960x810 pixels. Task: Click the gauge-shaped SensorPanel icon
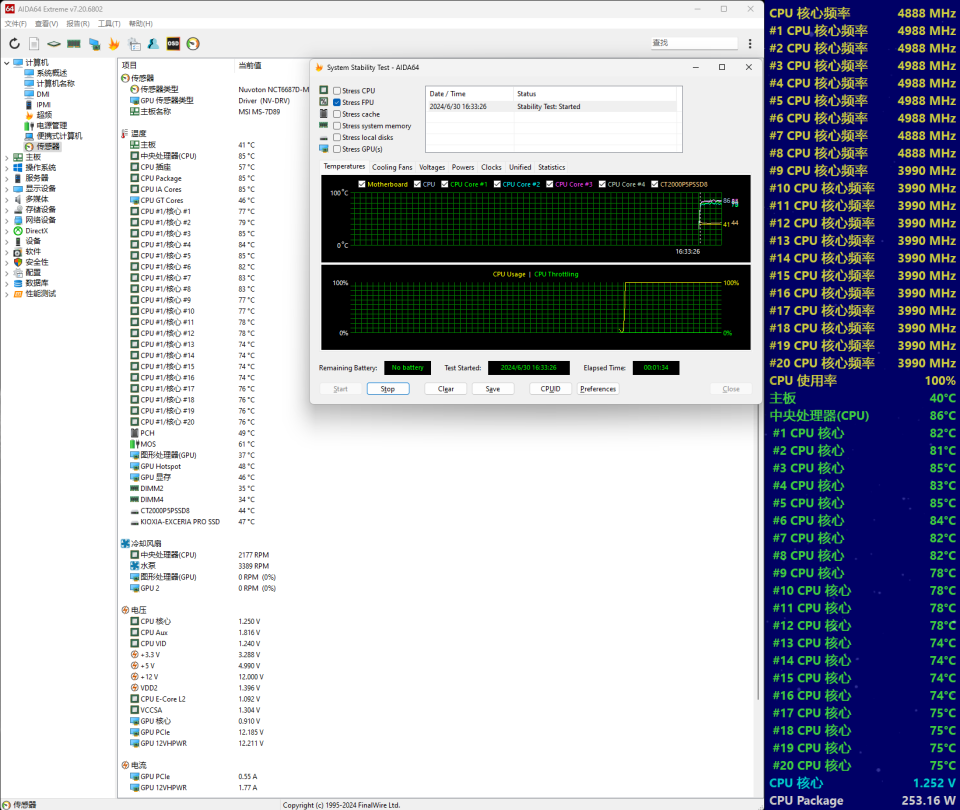(193, 43)
